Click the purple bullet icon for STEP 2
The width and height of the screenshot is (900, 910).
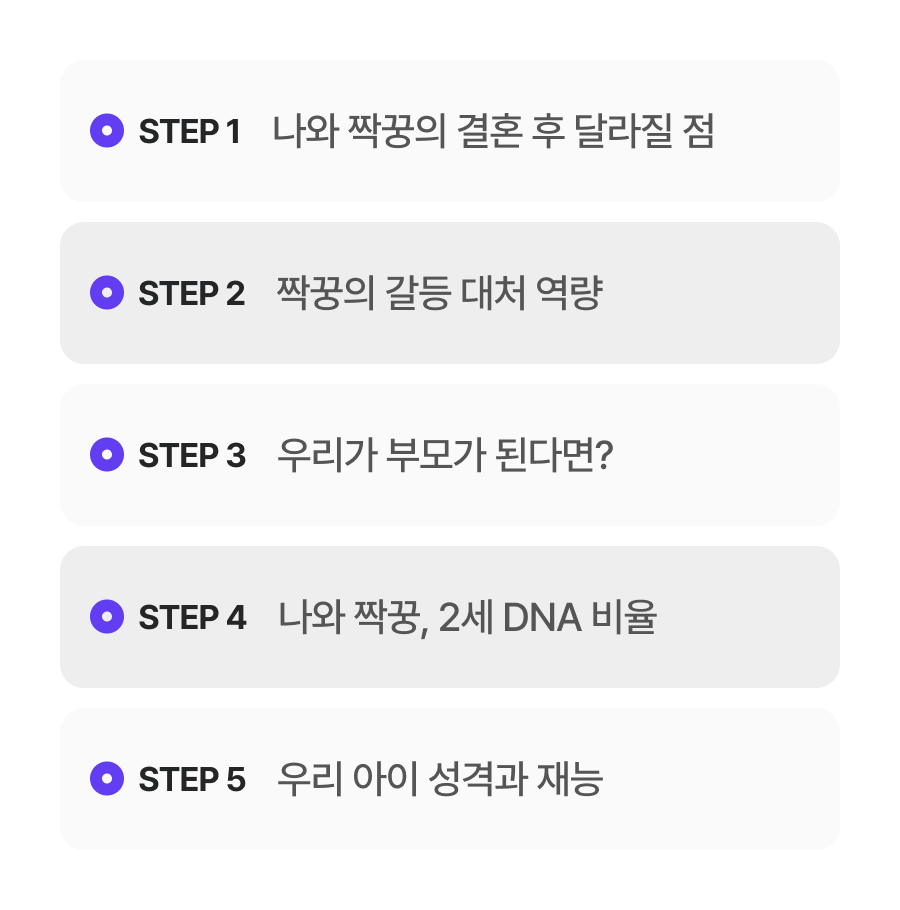click(x=107, y=292)
